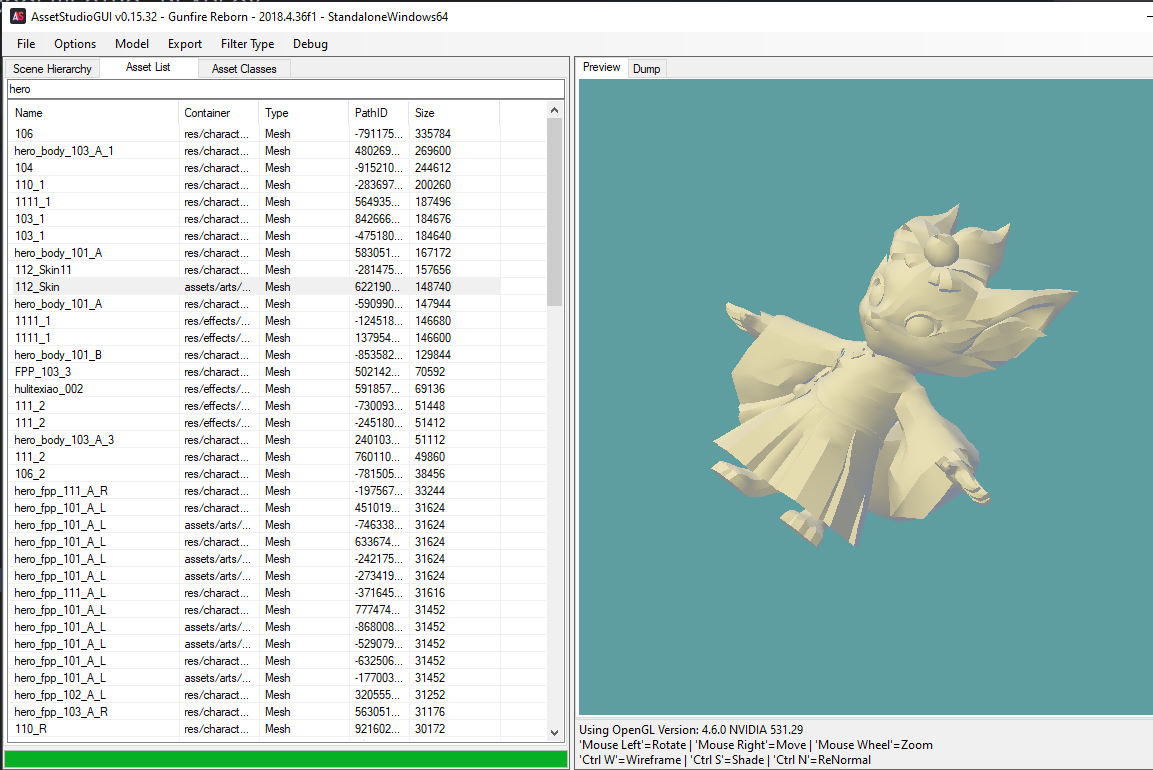Select the Dump tab

click(646, 69)
